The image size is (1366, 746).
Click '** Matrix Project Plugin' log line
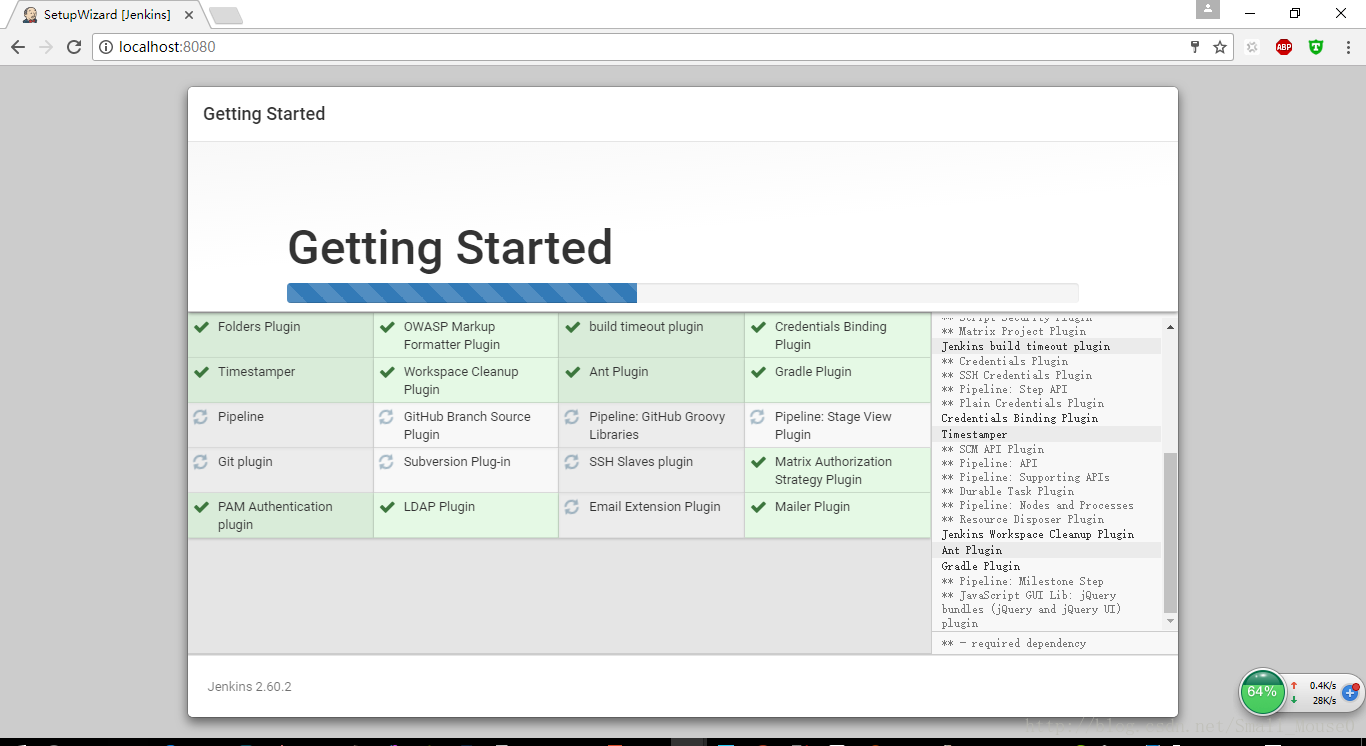(1014, 331)
